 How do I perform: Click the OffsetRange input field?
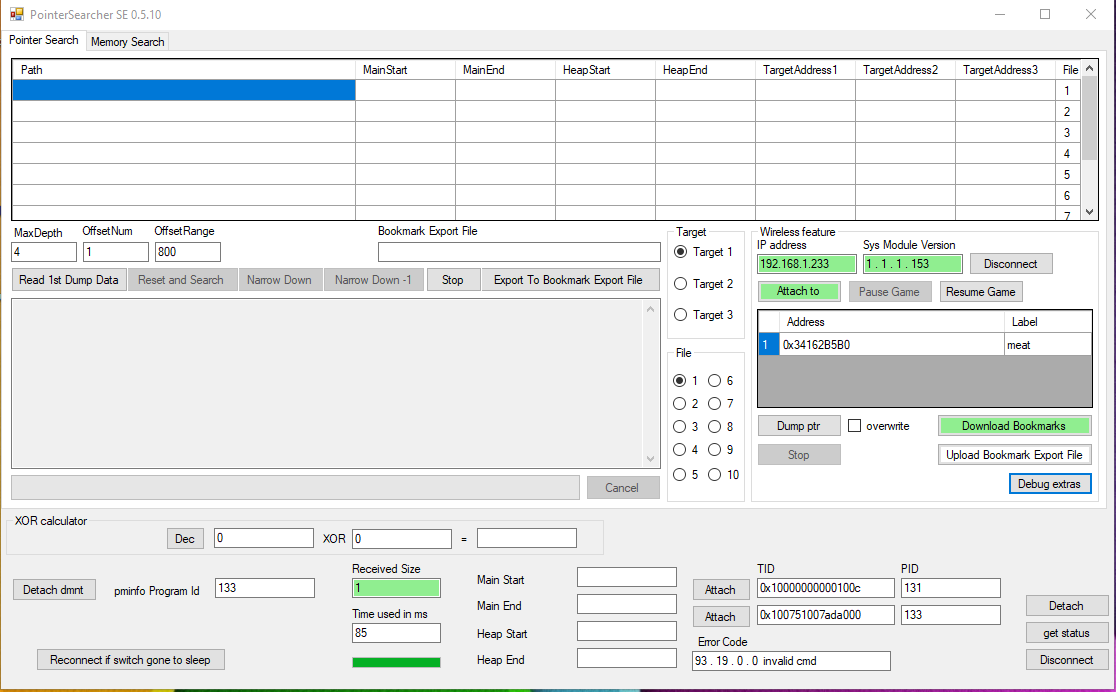coord(188,252)
